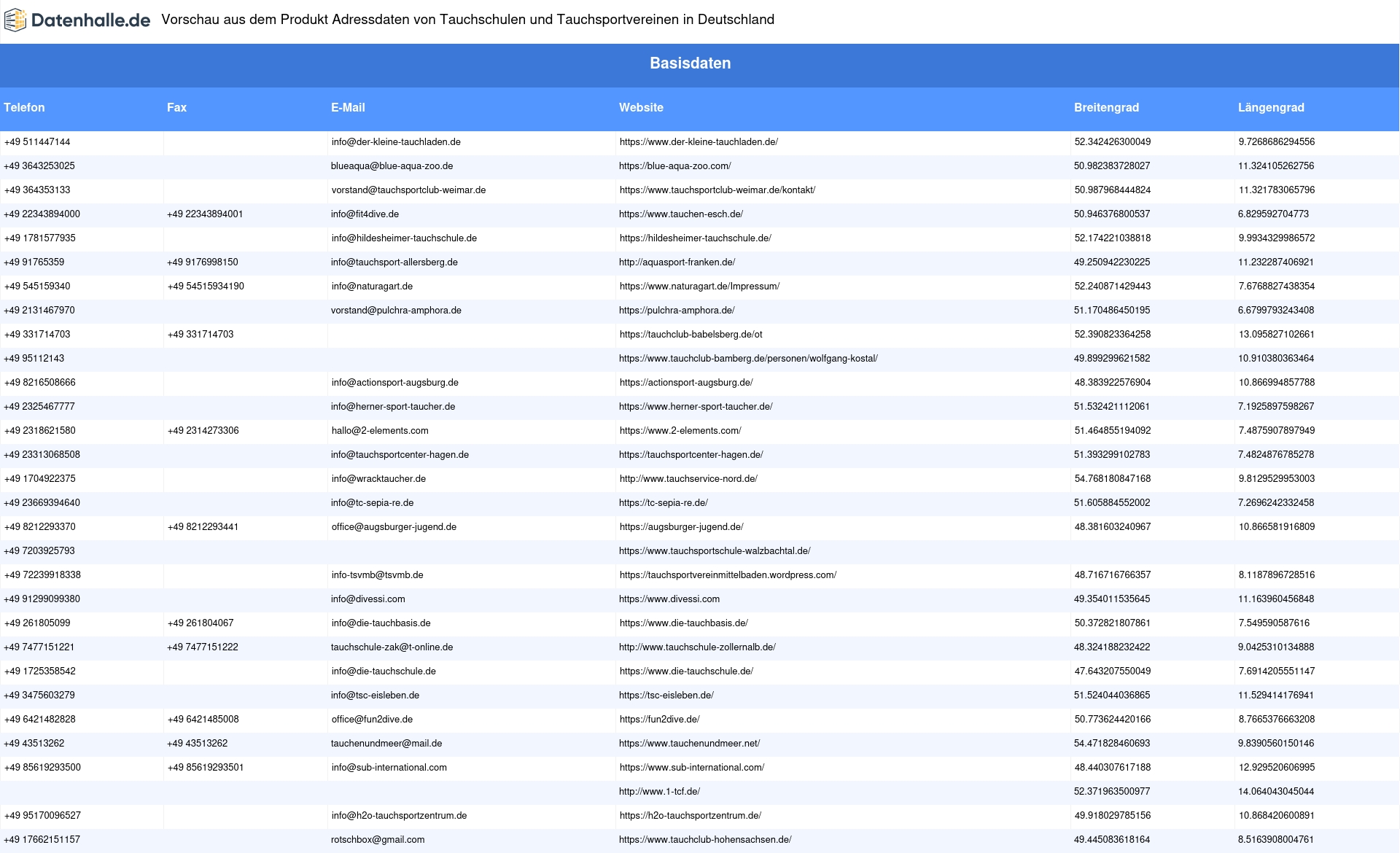
Task: Select email info@fit4dive.de
Action: tap(365, 214)
